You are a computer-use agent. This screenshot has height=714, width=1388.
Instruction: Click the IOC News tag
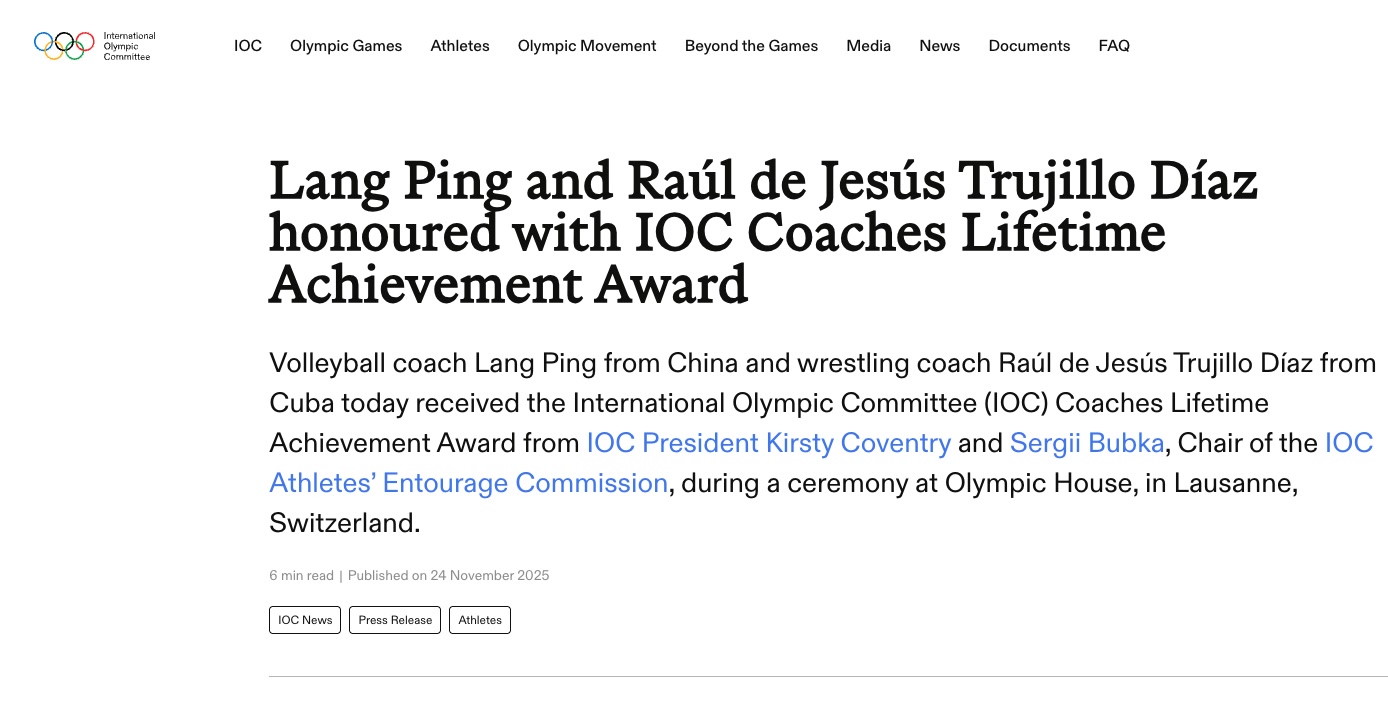305,620
